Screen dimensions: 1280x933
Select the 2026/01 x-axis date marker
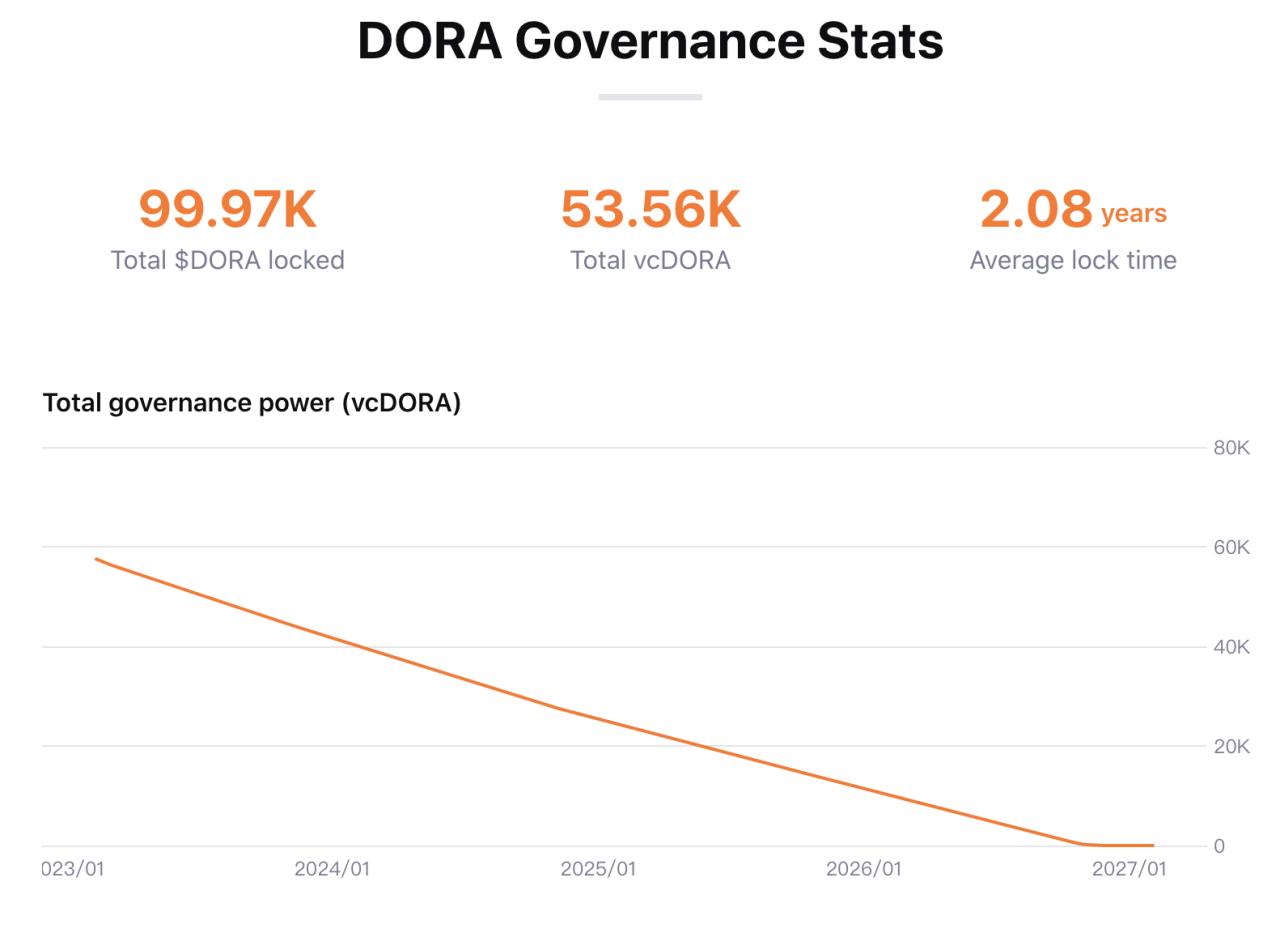pos(863,869)
